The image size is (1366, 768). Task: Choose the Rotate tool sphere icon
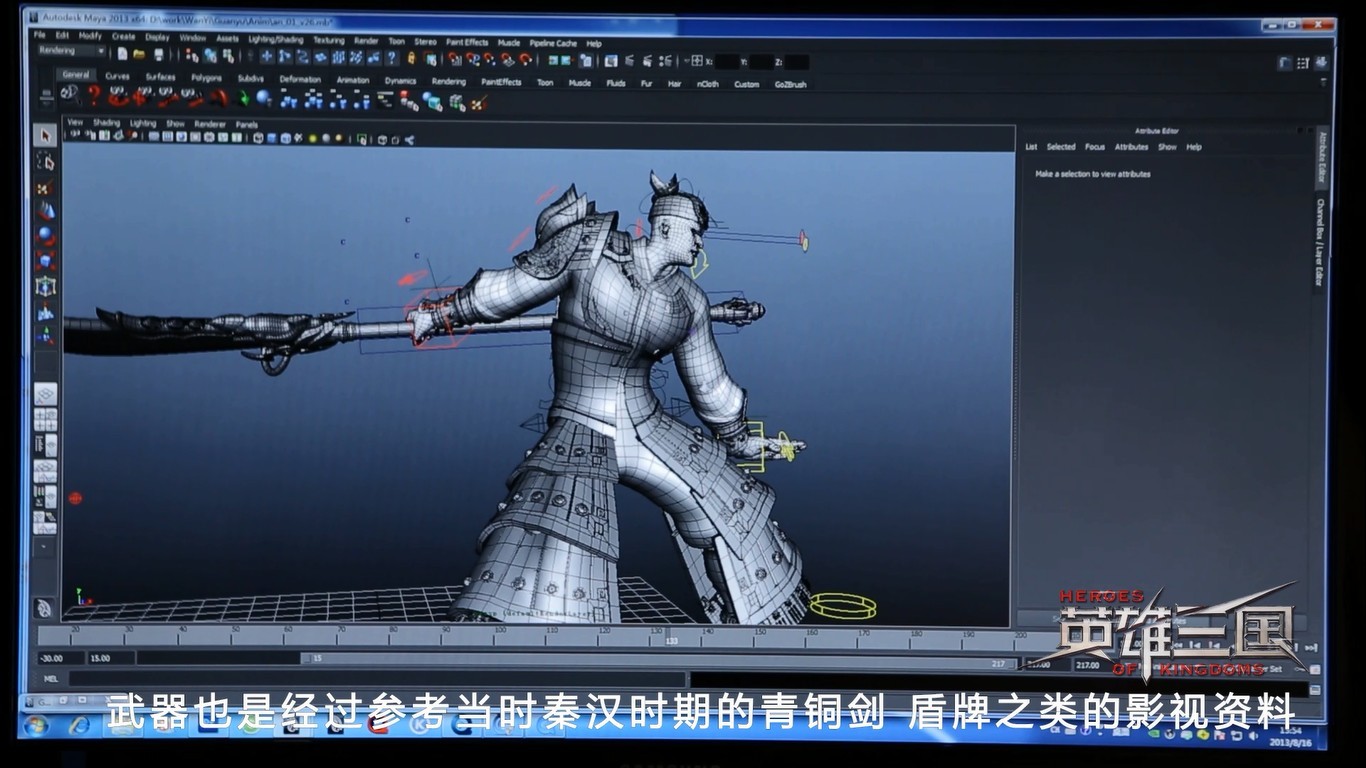point(45,236)
